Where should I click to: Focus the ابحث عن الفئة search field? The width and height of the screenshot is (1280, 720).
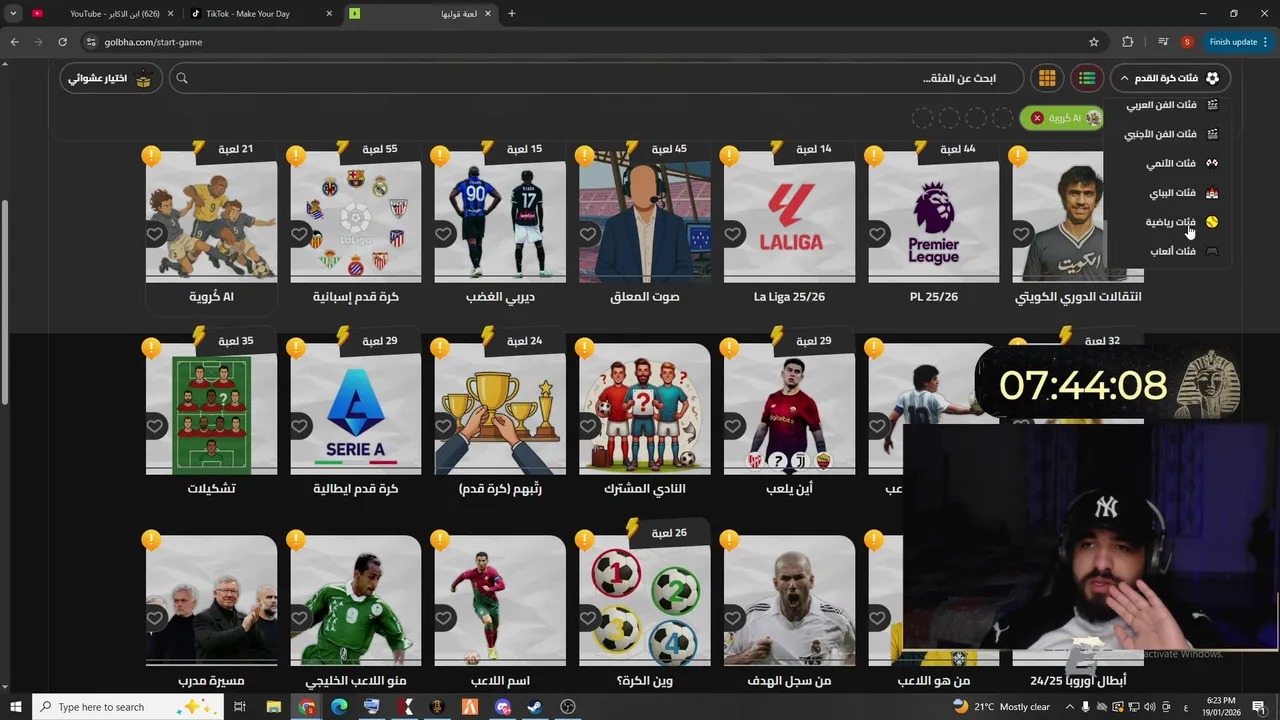(x=597, y=78)
